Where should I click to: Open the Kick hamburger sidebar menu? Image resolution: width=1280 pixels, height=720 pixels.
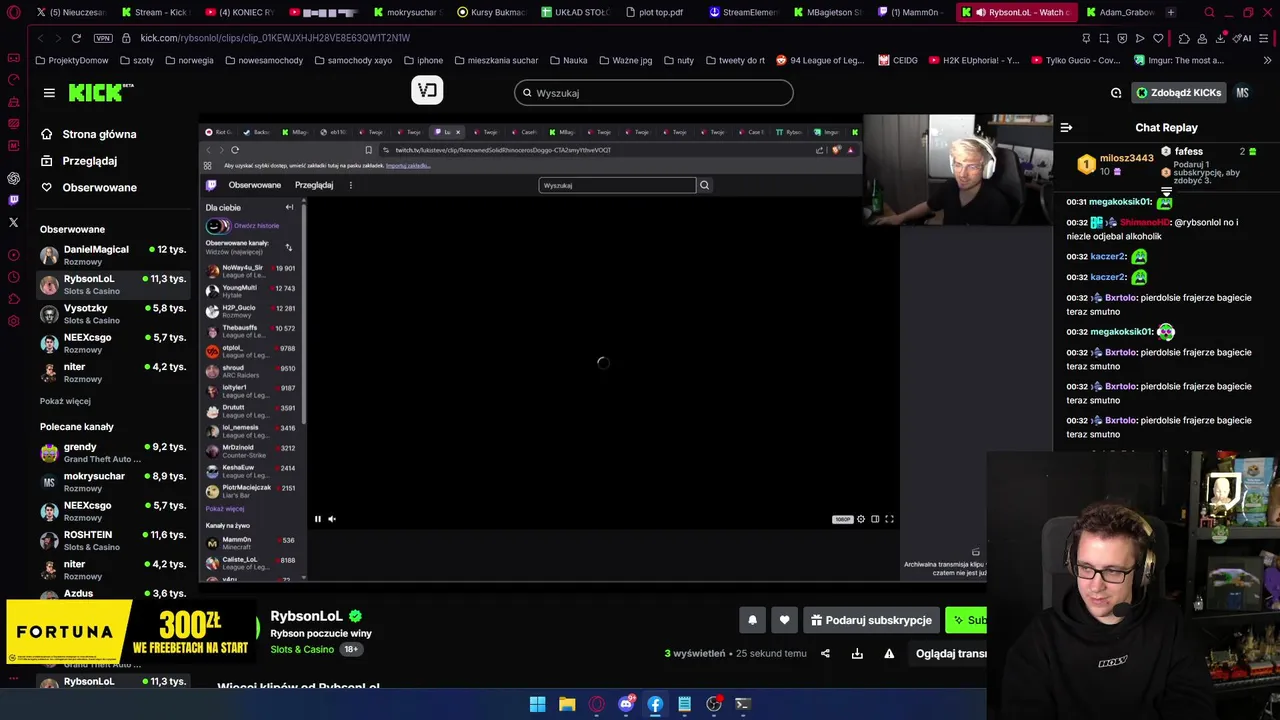click(x=49, y=93)
